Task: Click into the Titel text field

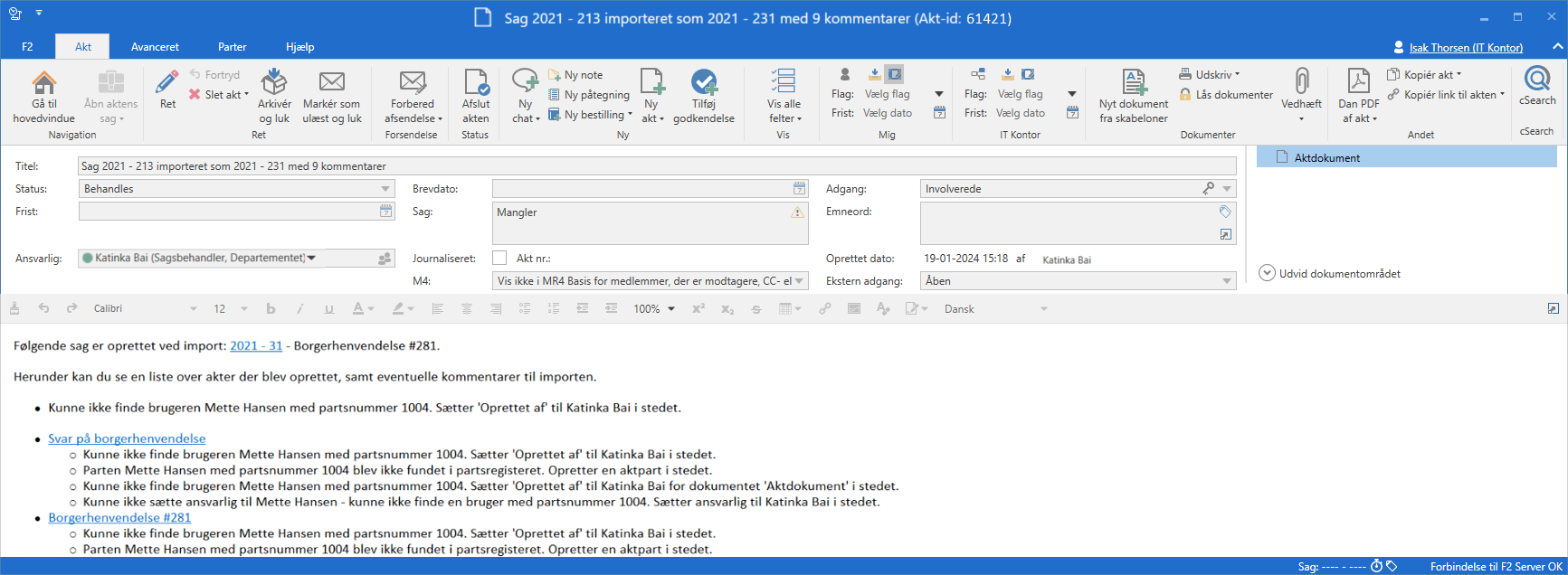Action: [656, 166]
